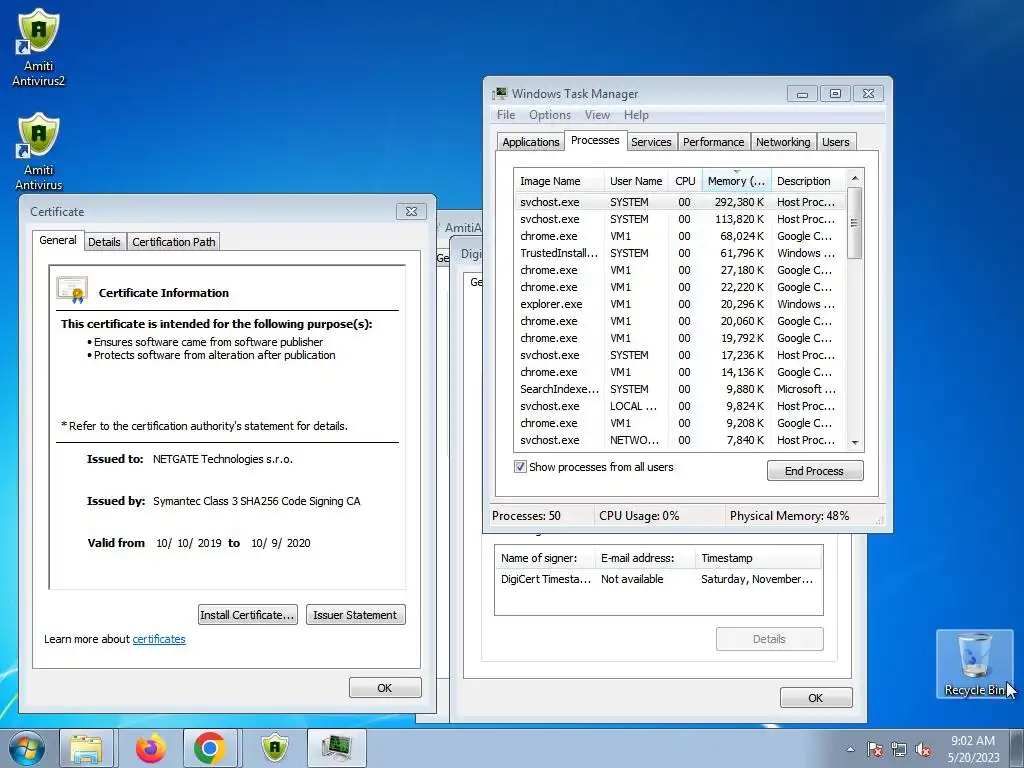Viewport: 1024px width, 768px height.
Task: Open the File menu in Task Manager
Action: 505,115
